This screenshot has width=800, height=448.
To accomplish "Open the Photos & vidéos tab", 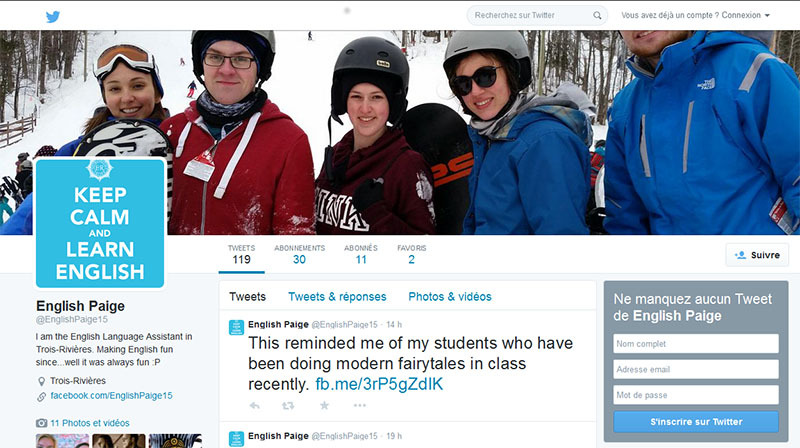I will click(x=449, y=297).
